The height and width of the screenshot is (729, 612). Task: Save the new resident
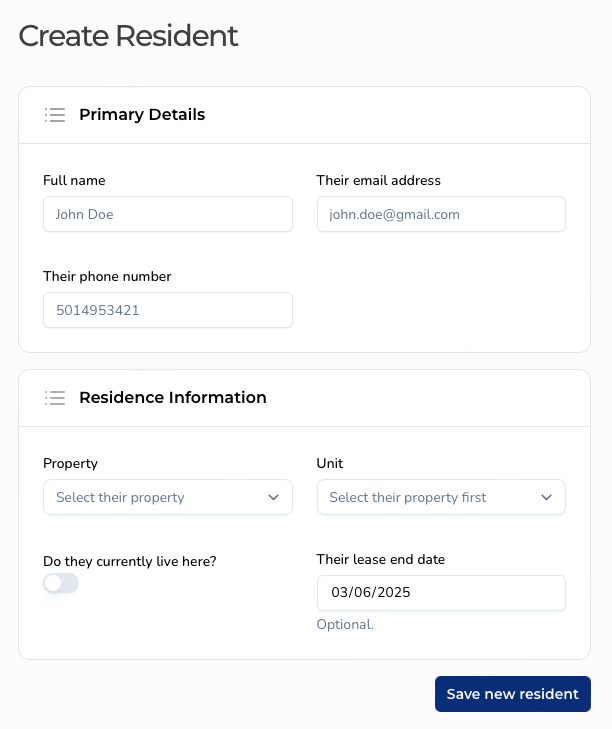[x=513, y=694]
